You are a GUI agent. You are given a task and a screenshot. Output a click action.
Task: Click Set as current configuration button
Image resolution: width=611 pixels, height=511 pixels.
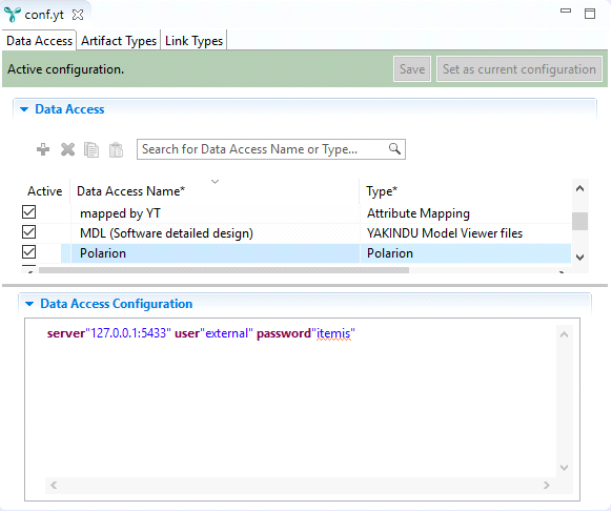pyautogui.click(x=519, y=69)
